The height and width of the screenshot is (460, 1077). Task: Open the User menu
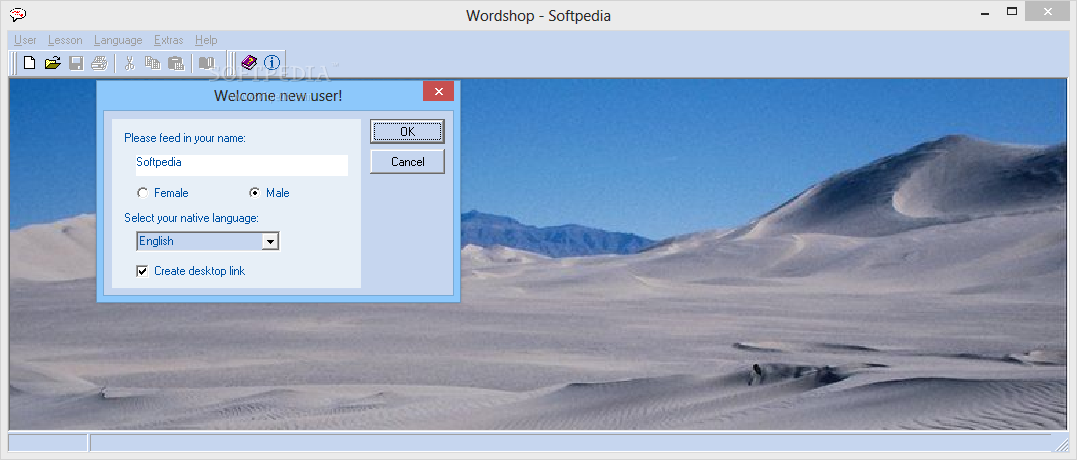click(x=25, y=40)
